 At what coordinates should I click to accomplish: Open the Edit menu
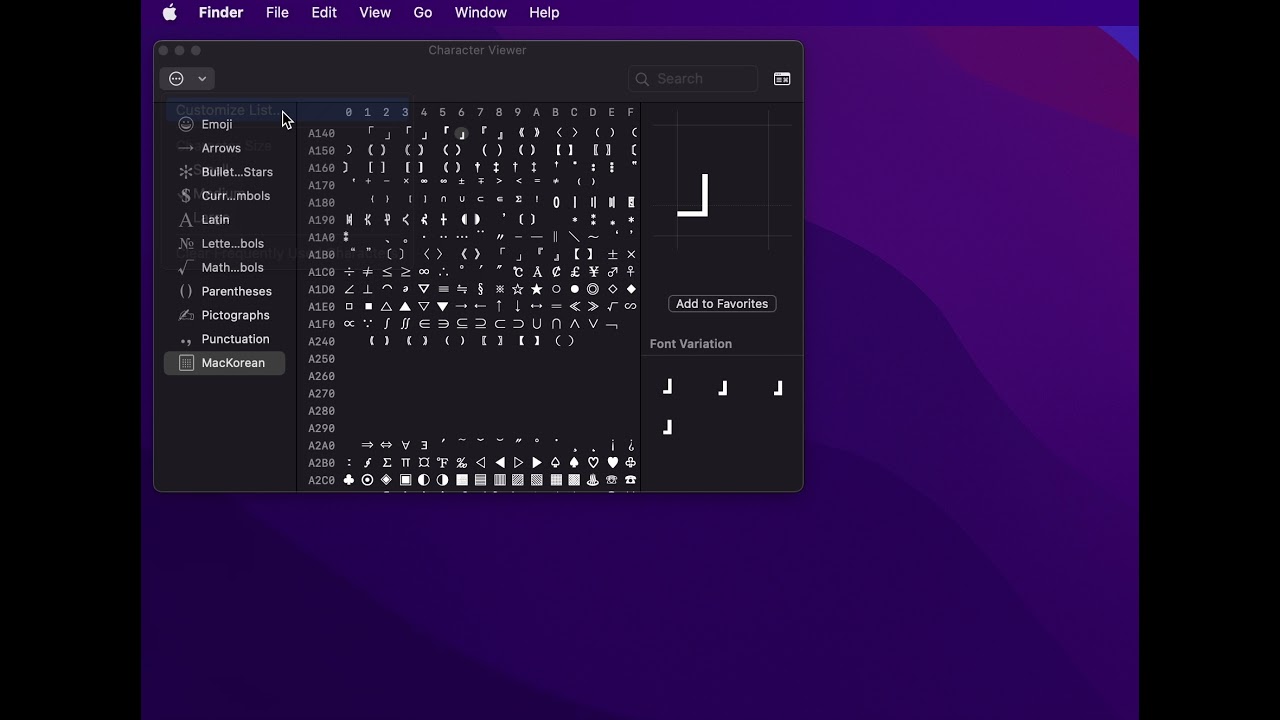[324, 13]
